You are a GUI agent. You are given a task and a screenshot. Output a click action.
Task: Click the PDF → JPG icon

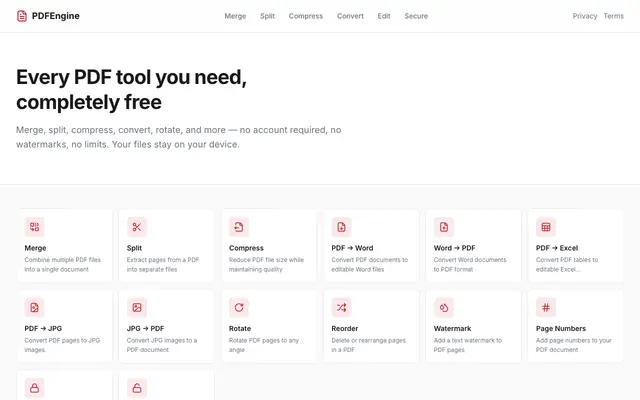click(x=34, y=307)
